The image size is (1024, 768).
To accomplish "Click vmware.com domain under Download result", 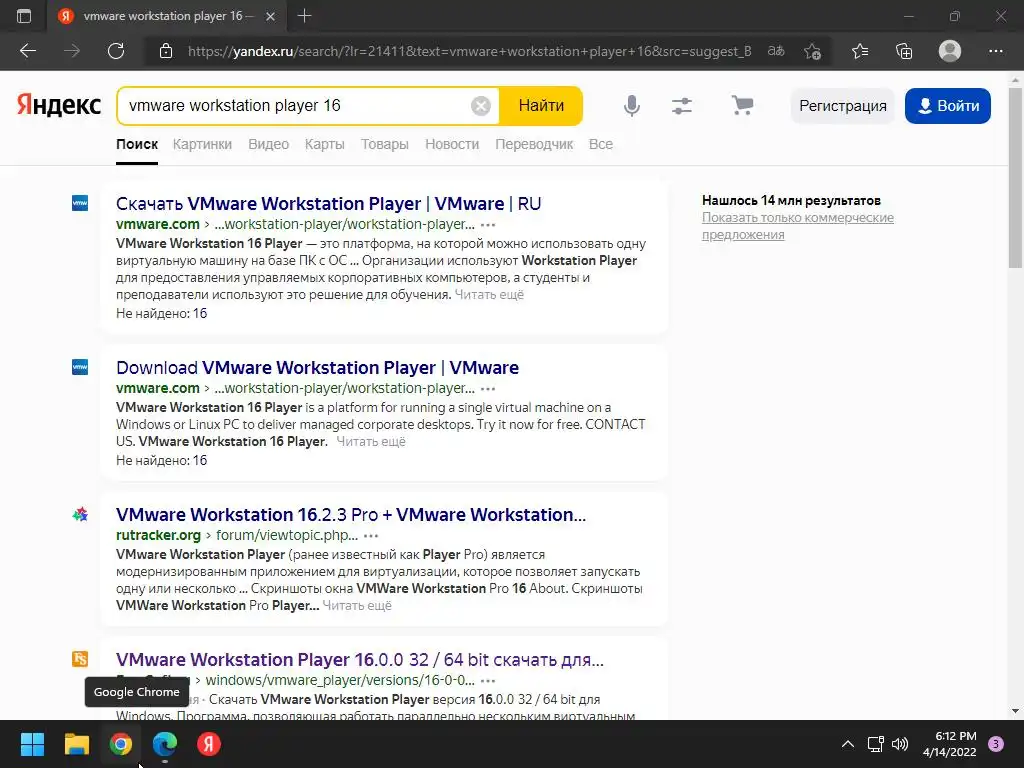I will coord(158,388).
